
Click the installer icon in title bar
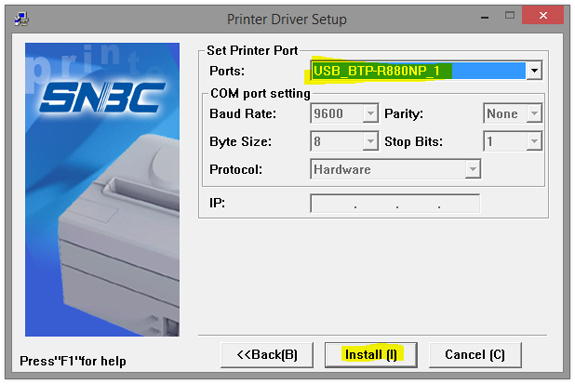[22, 19]
